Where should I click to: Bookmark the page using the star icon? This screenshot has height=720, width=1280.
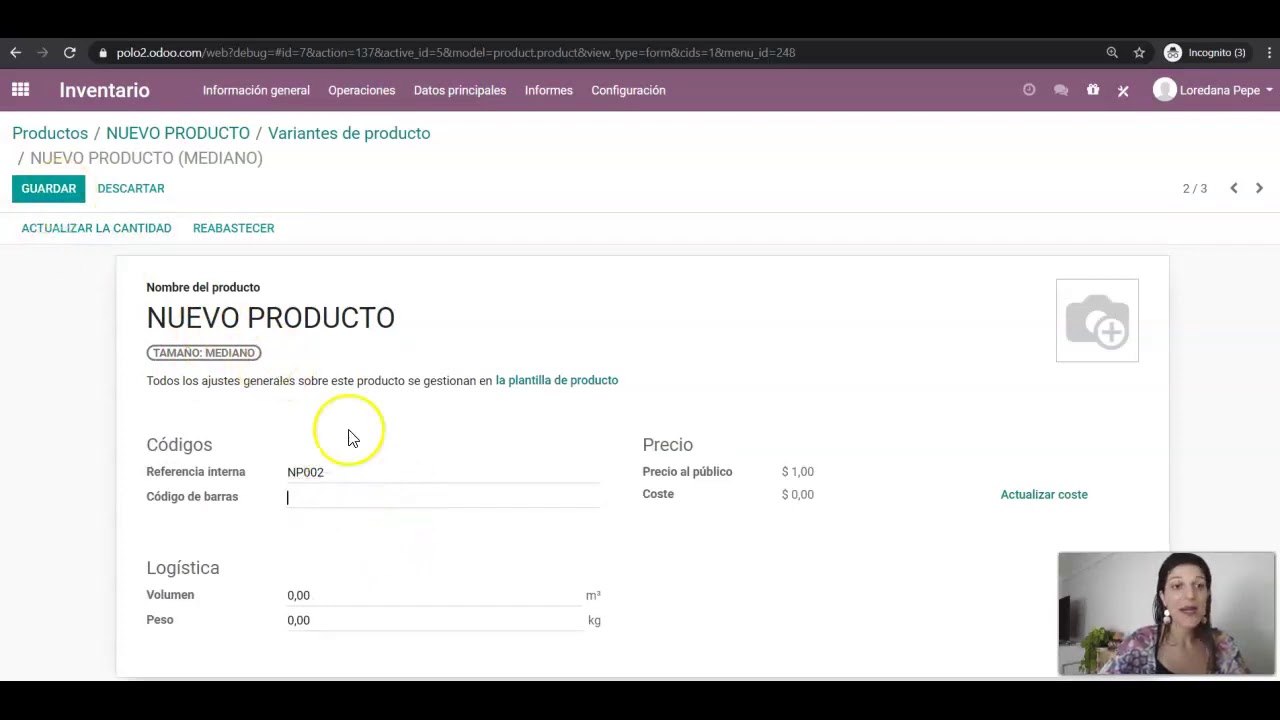1139,52
